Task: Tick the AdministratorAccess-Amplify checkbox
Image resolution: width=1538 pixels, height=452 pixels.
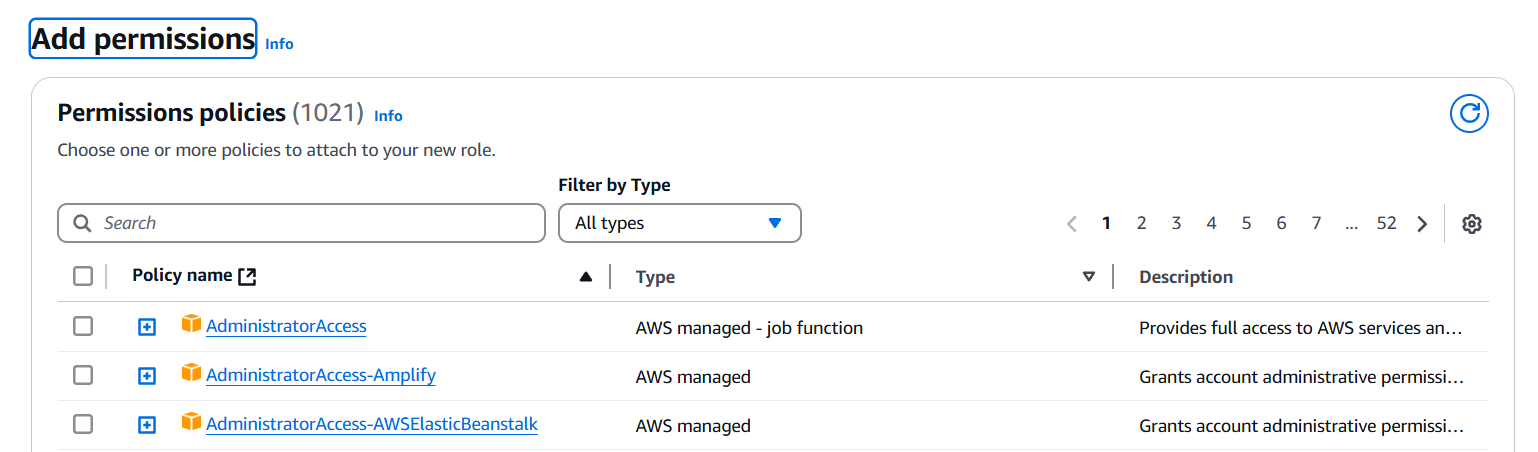Action: pos(83,375)
